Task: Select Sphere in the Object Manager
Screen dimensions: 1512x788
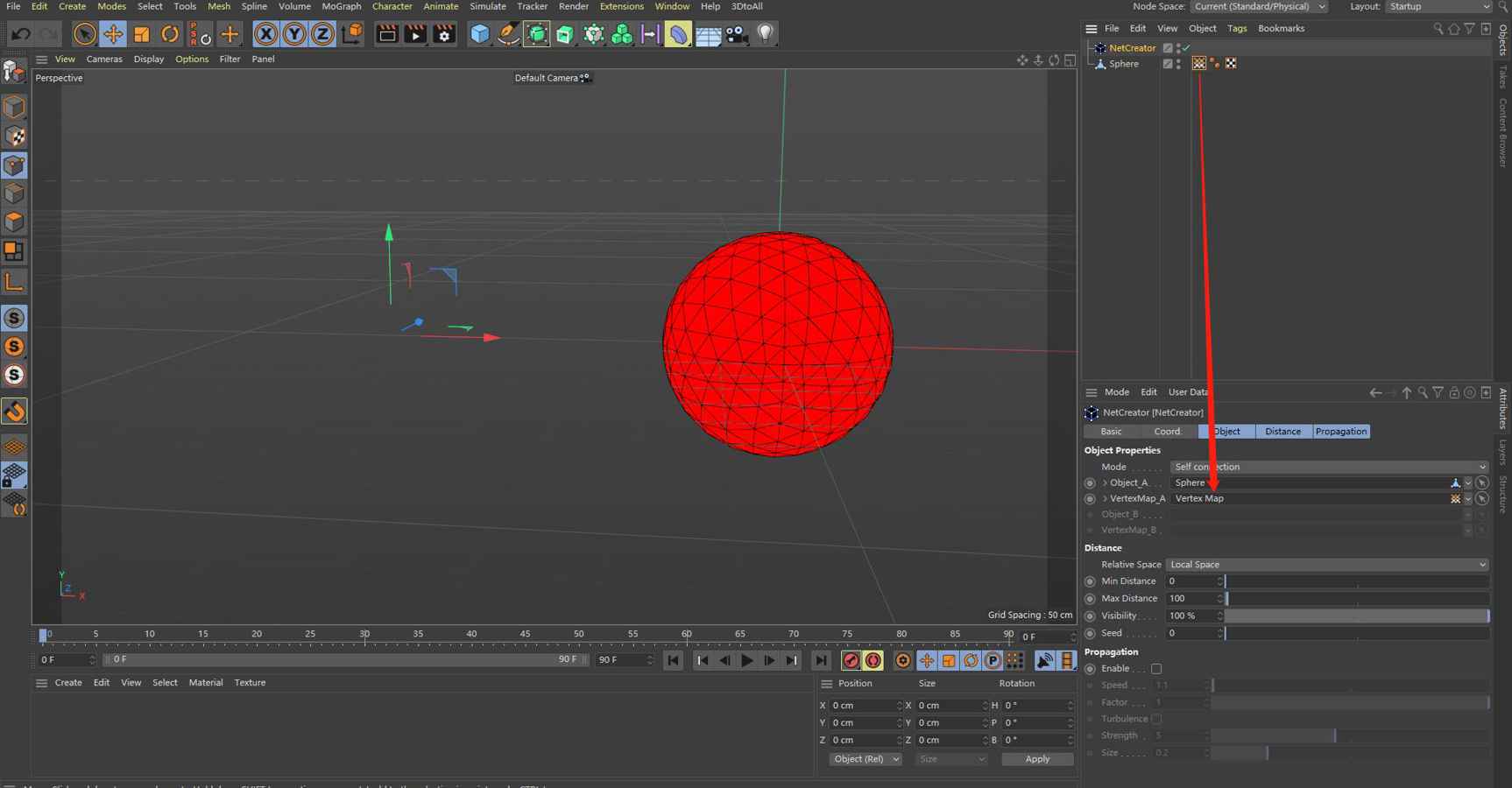Action: click(1124, 64)
